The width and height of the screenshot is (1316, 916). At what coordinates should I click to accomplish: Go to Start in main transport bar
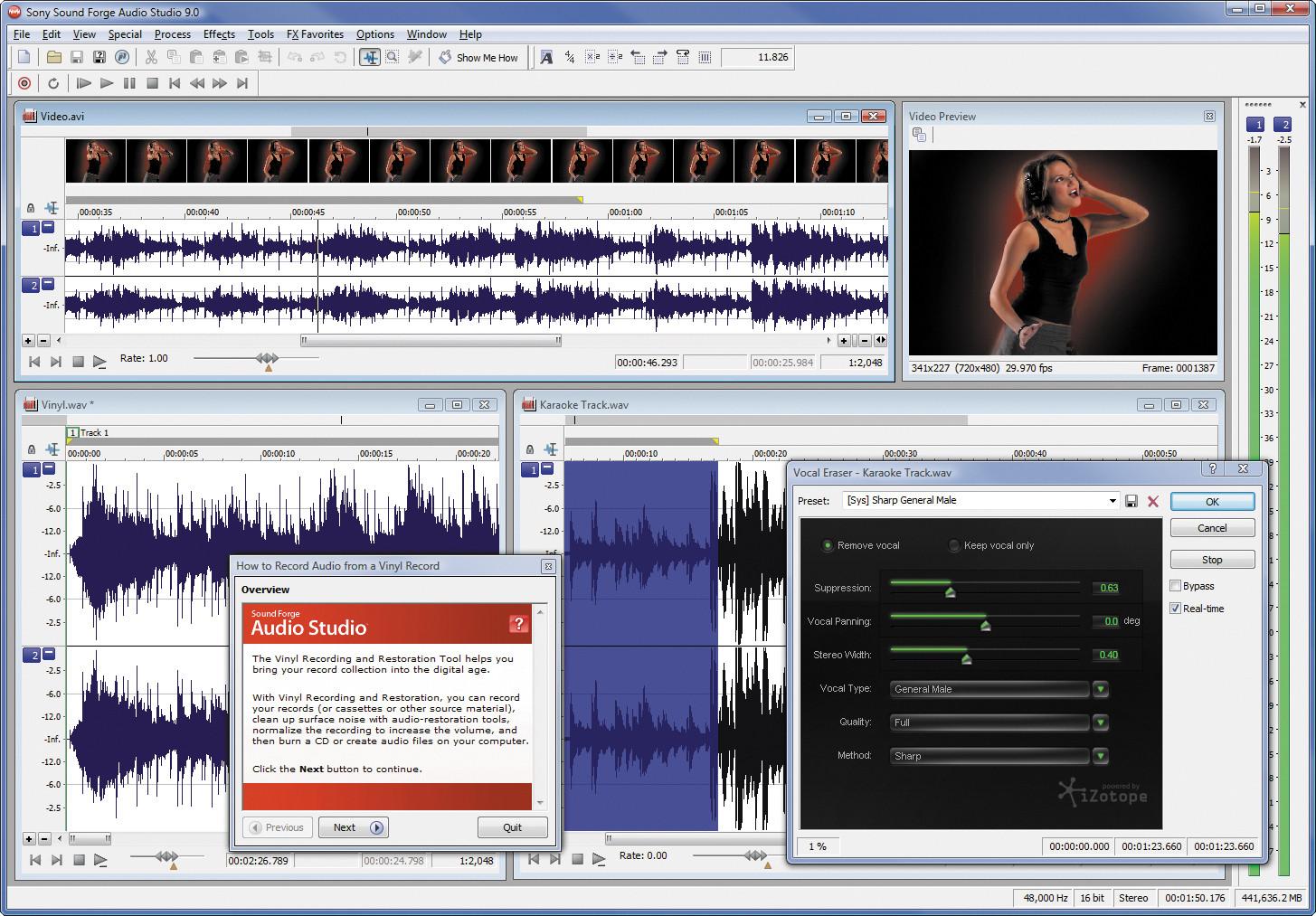(175, 83)
